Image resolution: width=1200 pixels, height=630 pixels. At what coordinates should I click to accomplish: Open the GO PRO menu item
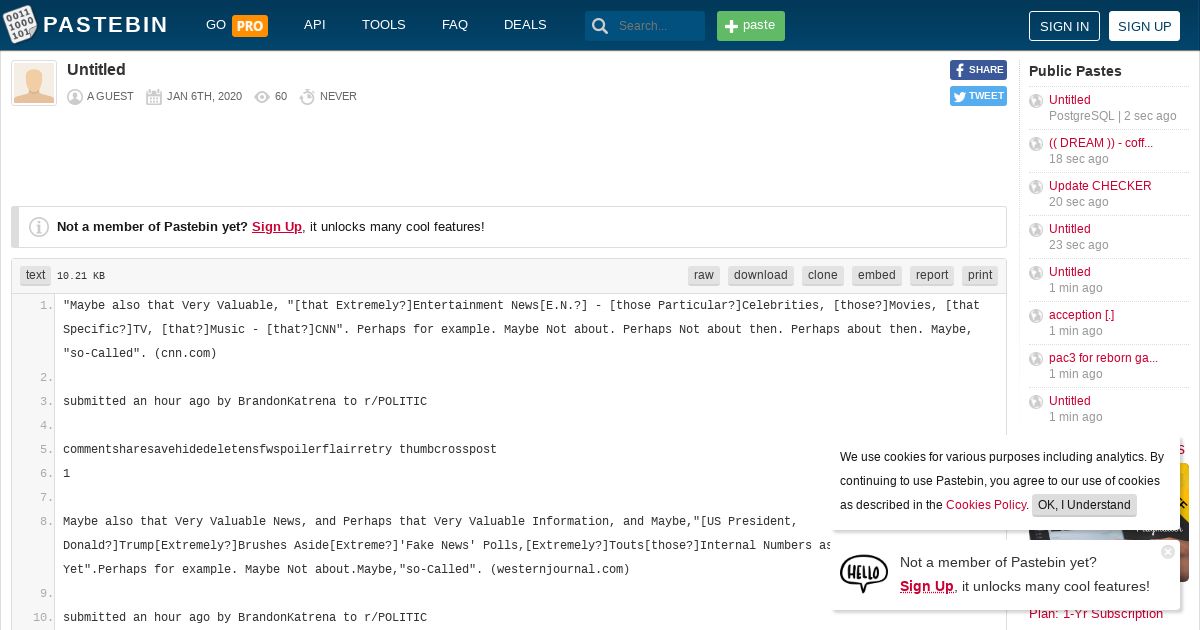click(237, 25)
